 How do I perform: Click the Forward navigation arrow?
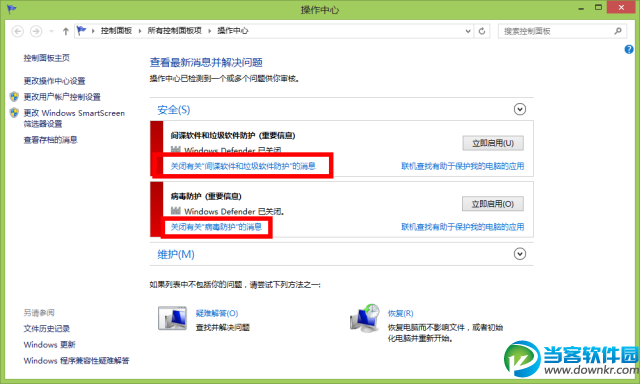coord(36,31)
